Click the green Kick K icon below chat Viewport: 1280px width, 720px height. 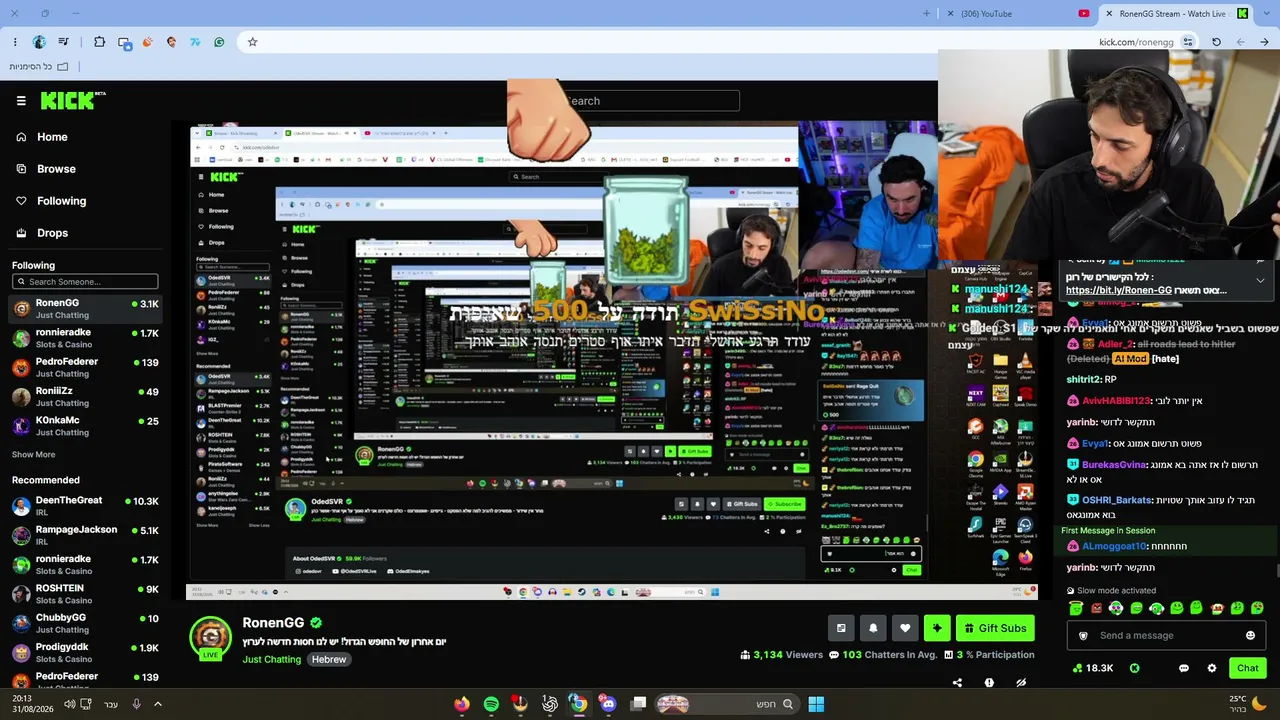coord(1134,668)
